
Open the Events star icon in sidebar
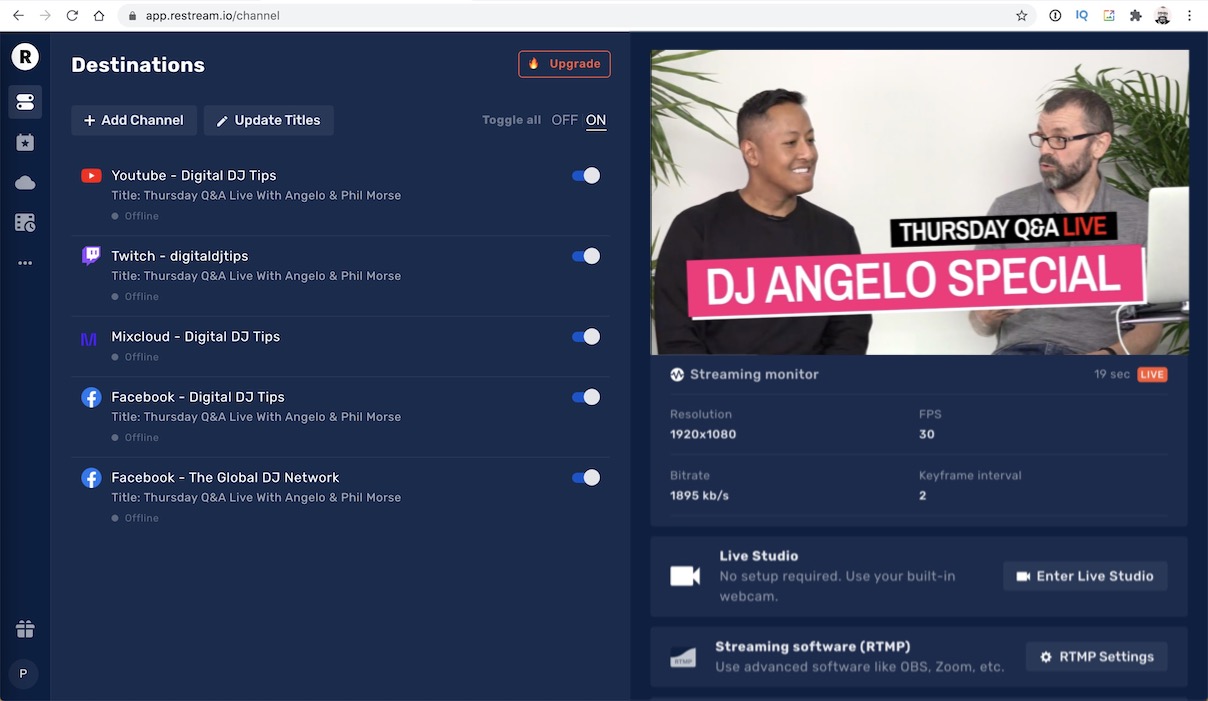click(24, 141)
